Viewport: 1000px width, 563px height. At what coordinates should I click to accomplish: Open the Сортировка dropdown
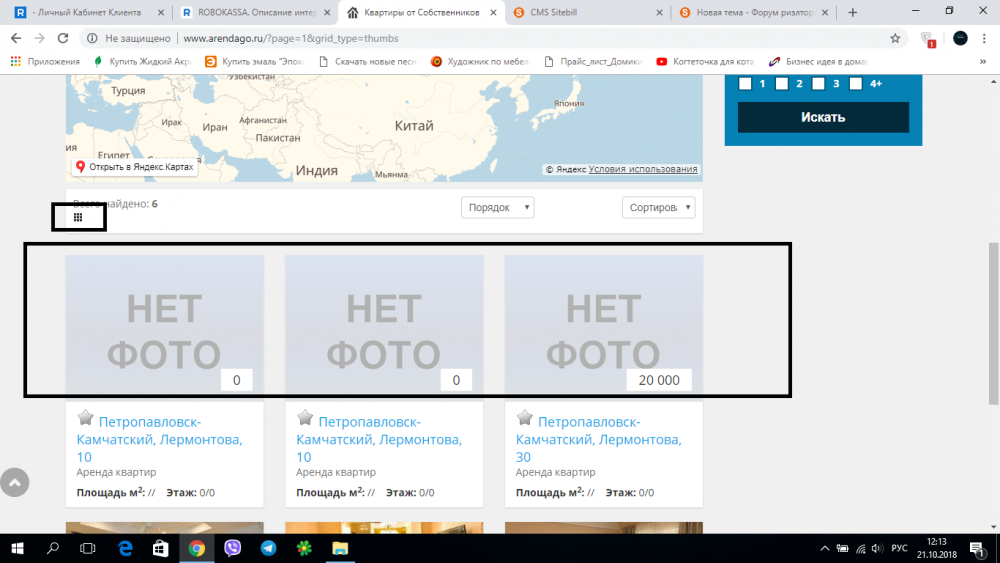pos(657,207)
